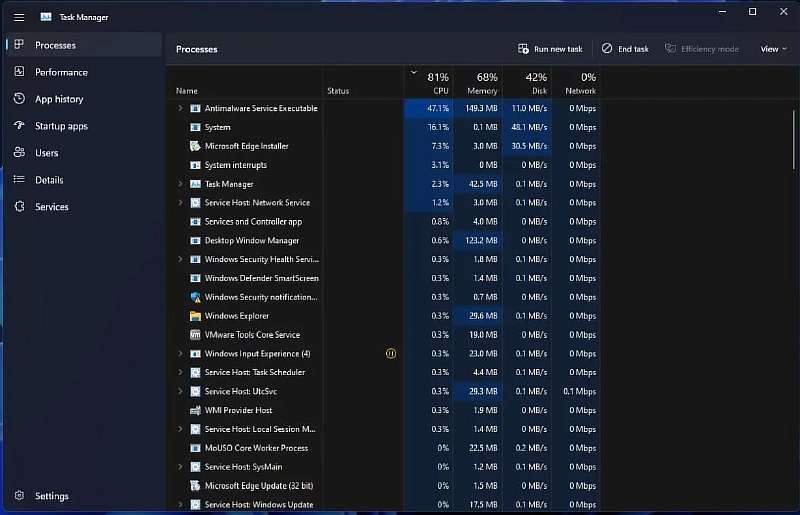
Task: Expand Service Host: UtcSvc group
Action: point(180,391)
